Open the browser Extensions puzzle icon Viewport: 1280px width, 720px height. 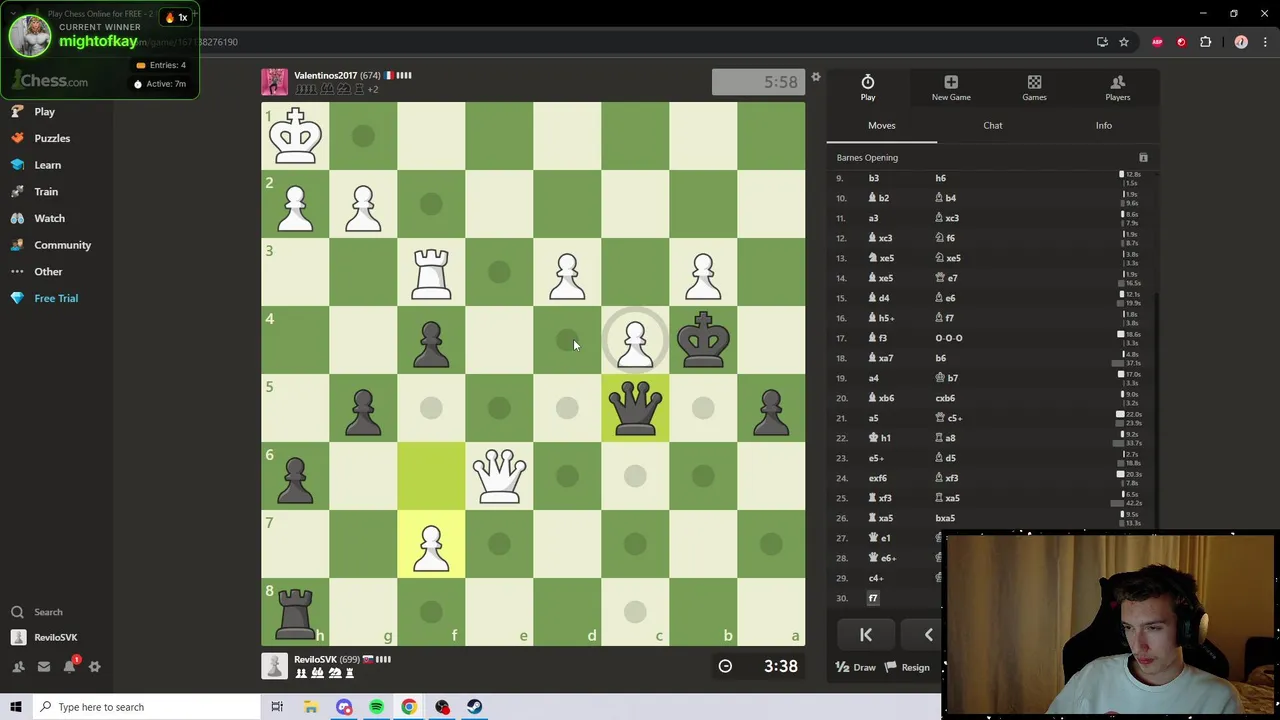click(x=1205, y=42)
